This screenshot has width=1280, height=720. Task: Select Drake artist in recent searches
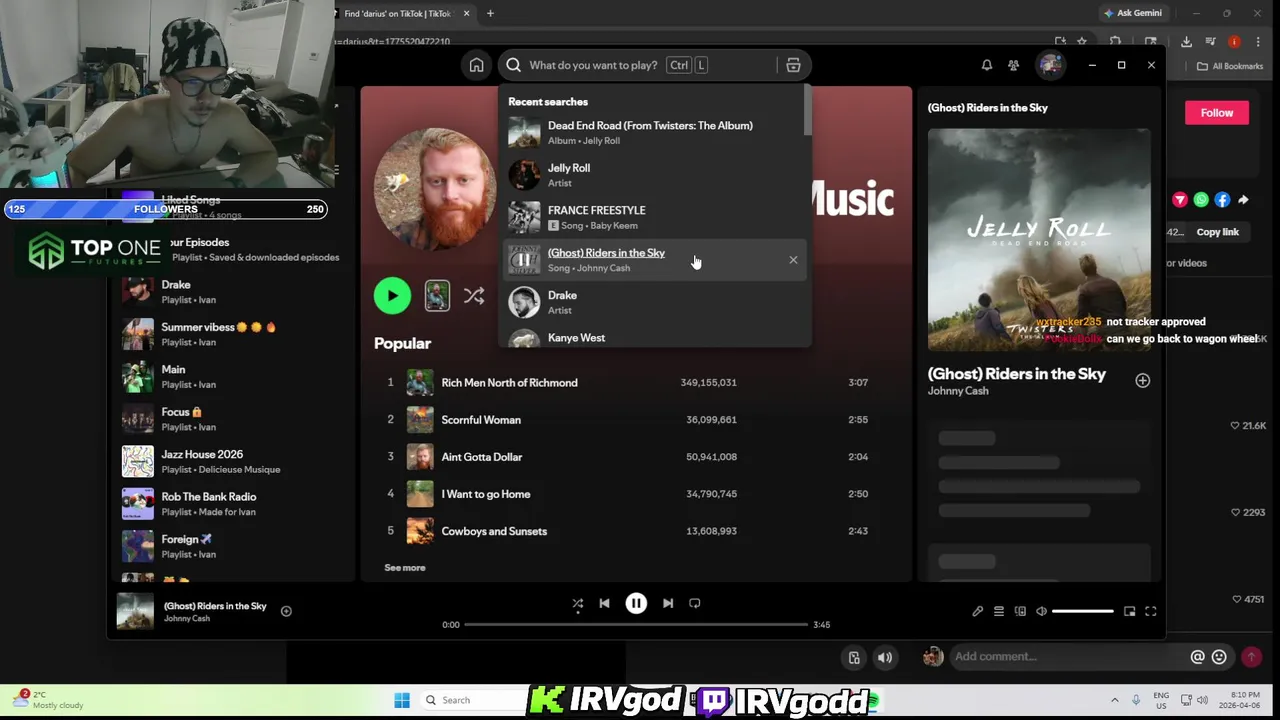pyautogui.click(x=653, y=302)
